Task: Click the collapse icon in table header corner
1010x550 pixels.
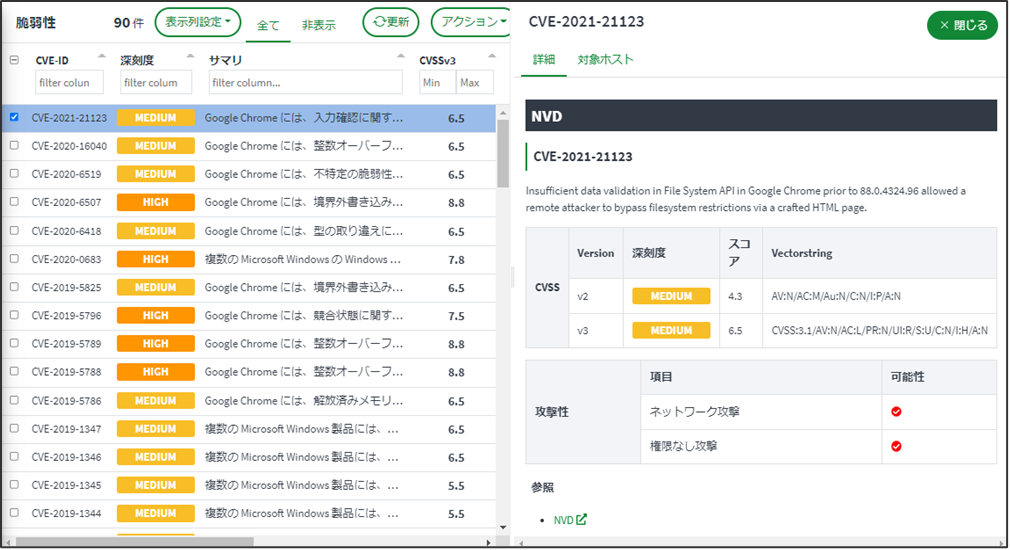Action: [x=14, y=60]
